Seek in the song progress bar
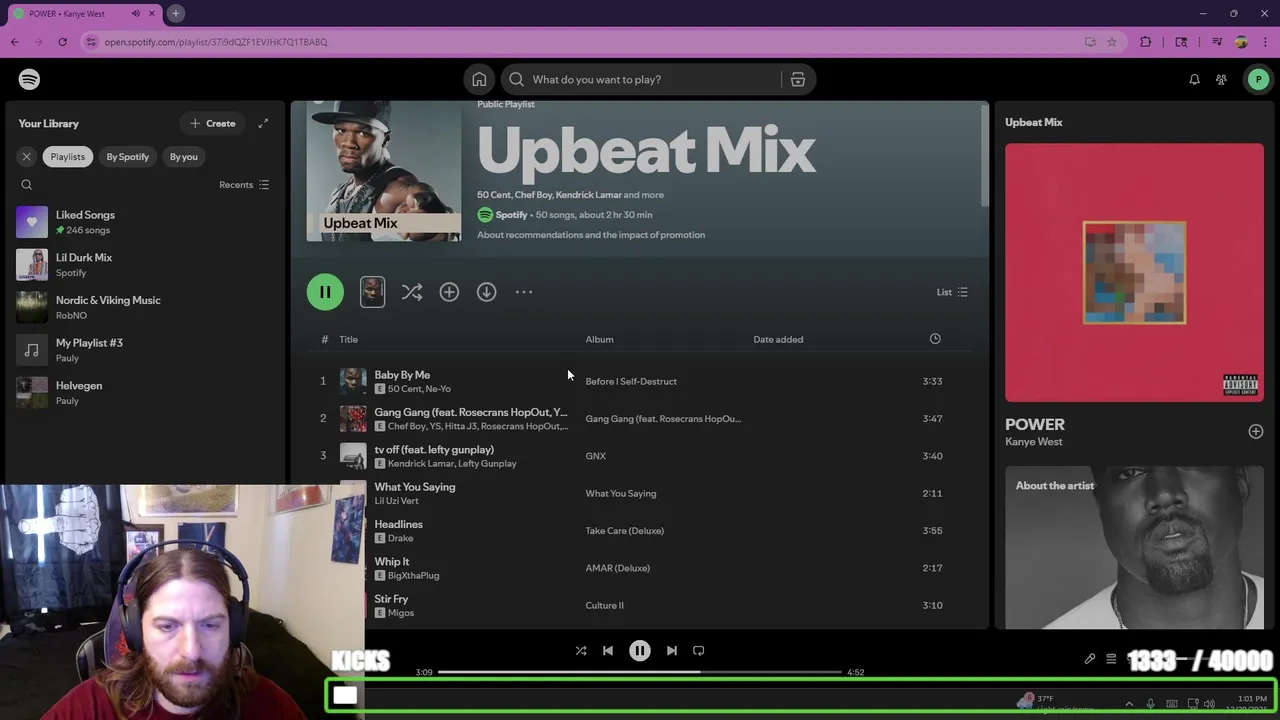The image size is (1280, 720). pos(640,672)
